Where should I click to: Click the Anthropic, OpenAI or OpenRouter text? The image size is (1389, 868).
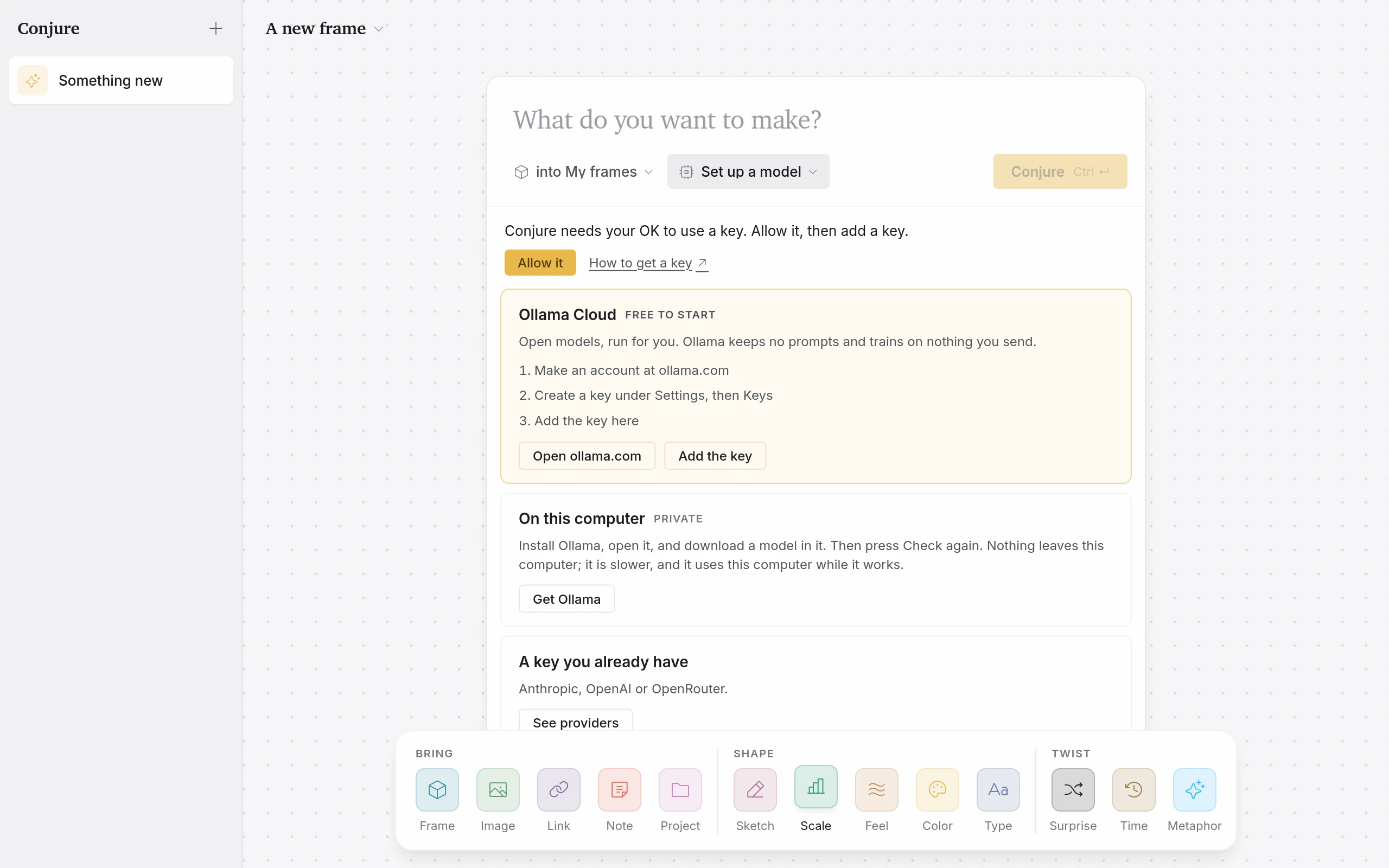tap(623, 688)
